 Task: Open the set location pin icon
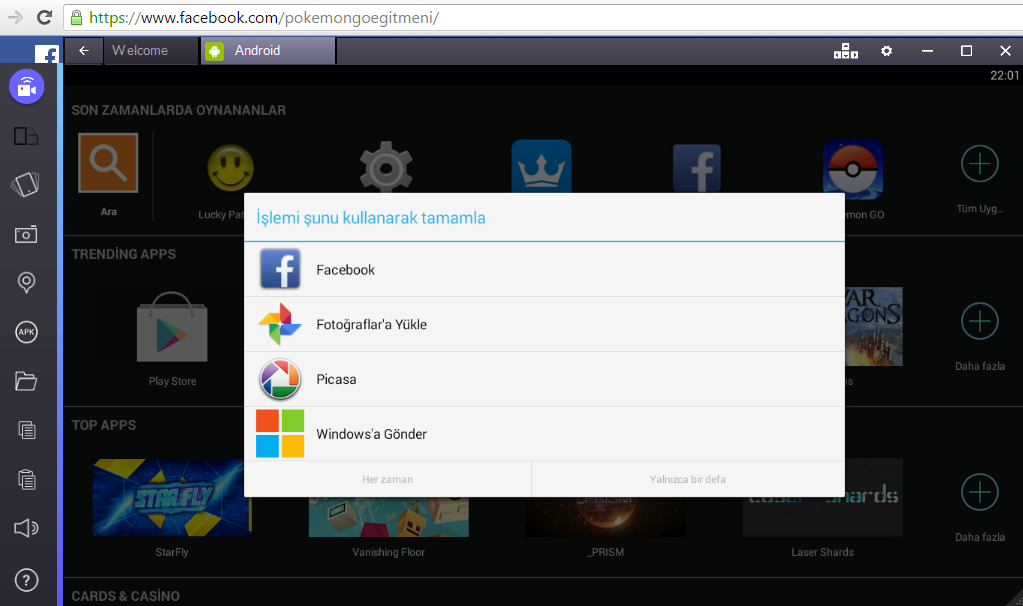pos(26,282)
